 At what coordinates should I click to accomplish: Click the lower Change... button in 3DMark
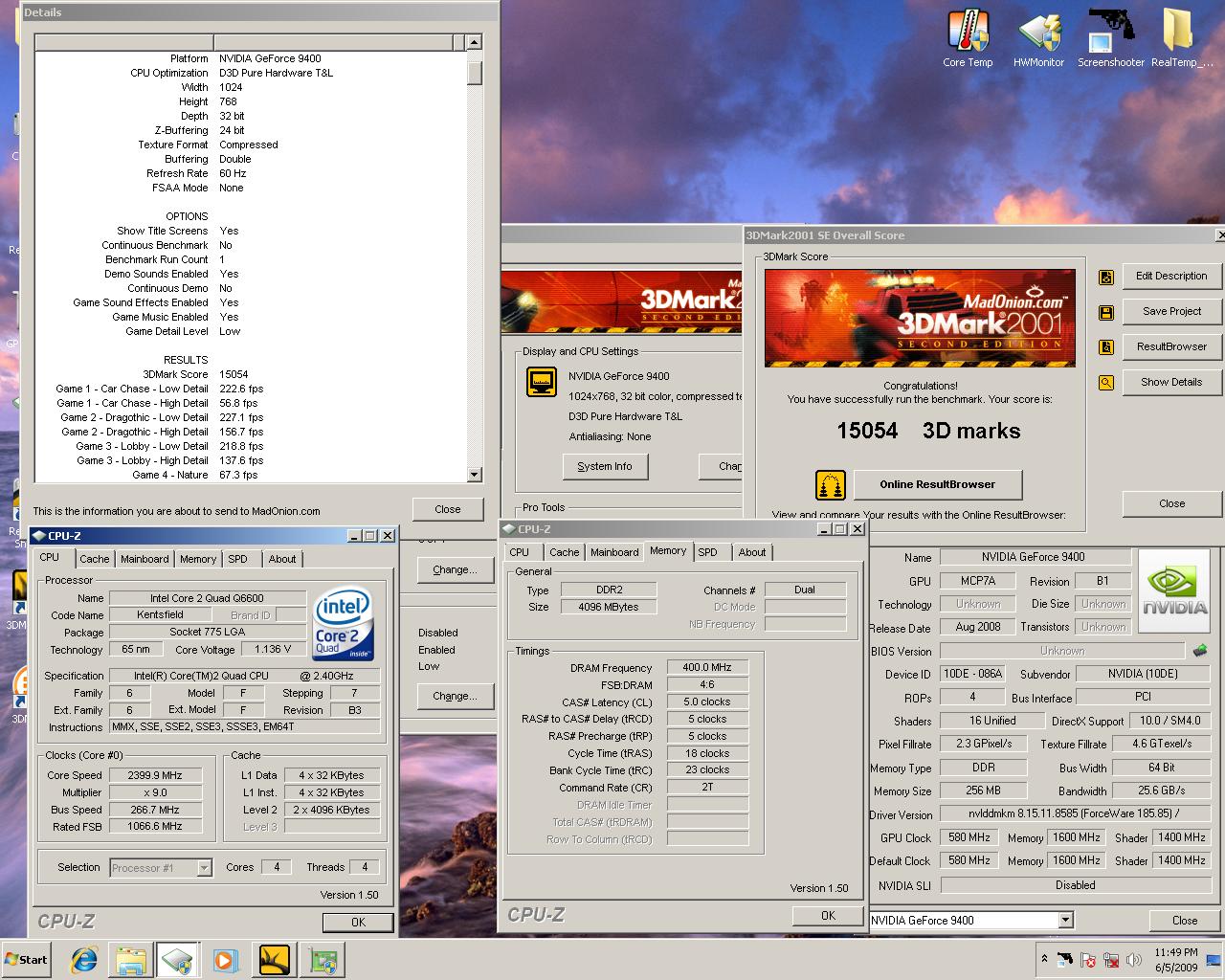(x=455, y=696)
